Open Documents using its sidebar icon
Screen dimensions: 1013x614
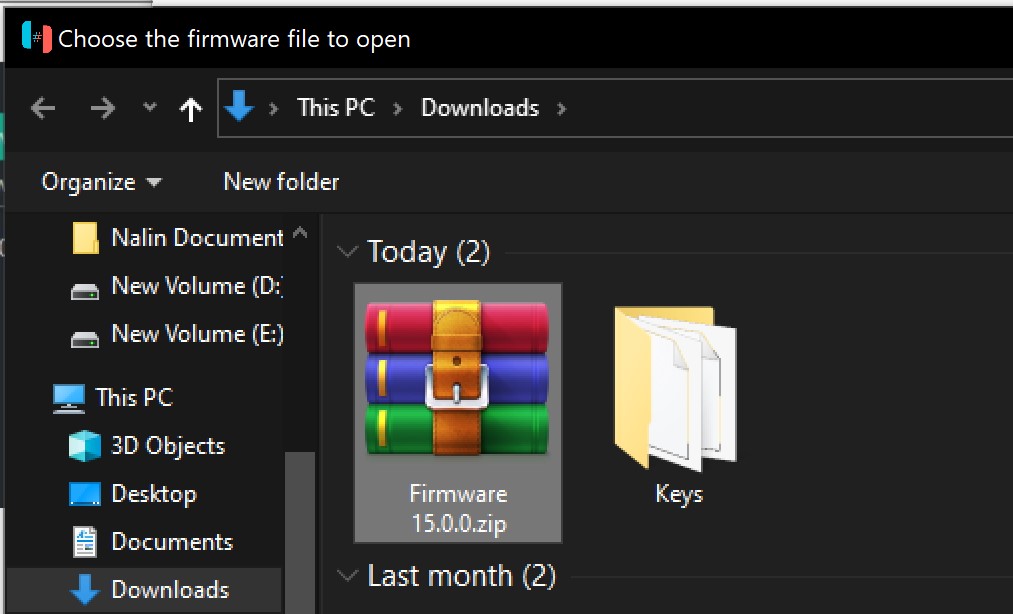(x=80, y=541)
